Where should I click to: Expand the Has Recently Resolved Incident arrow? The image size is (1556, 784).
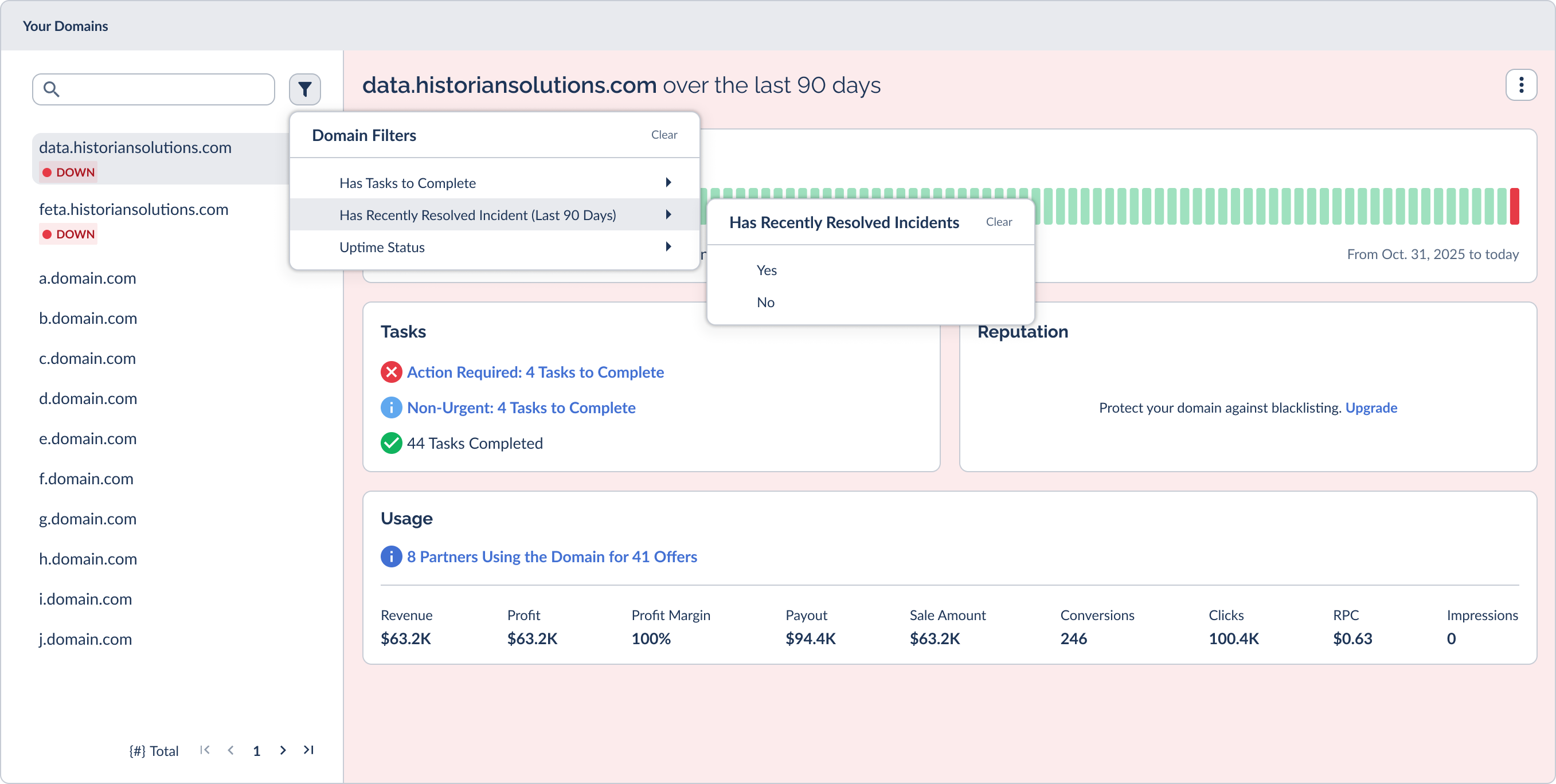coord(668,214)
